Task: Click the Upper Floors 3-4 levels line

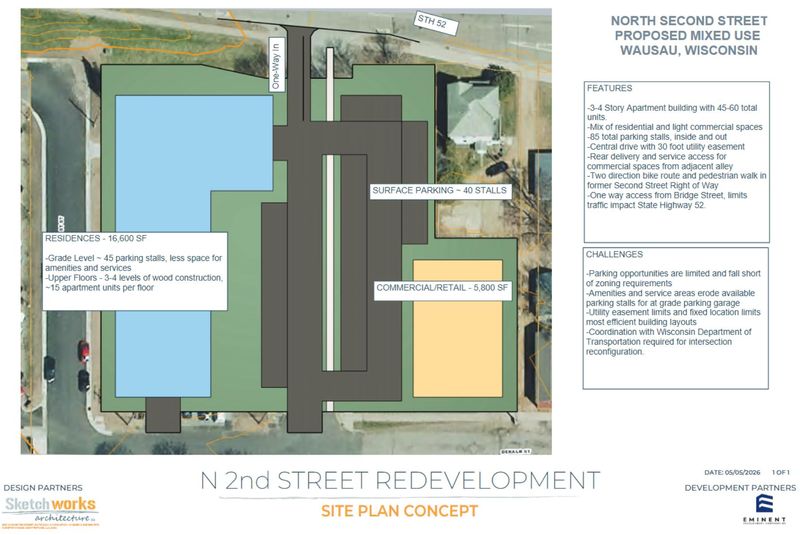Action: 134,283
